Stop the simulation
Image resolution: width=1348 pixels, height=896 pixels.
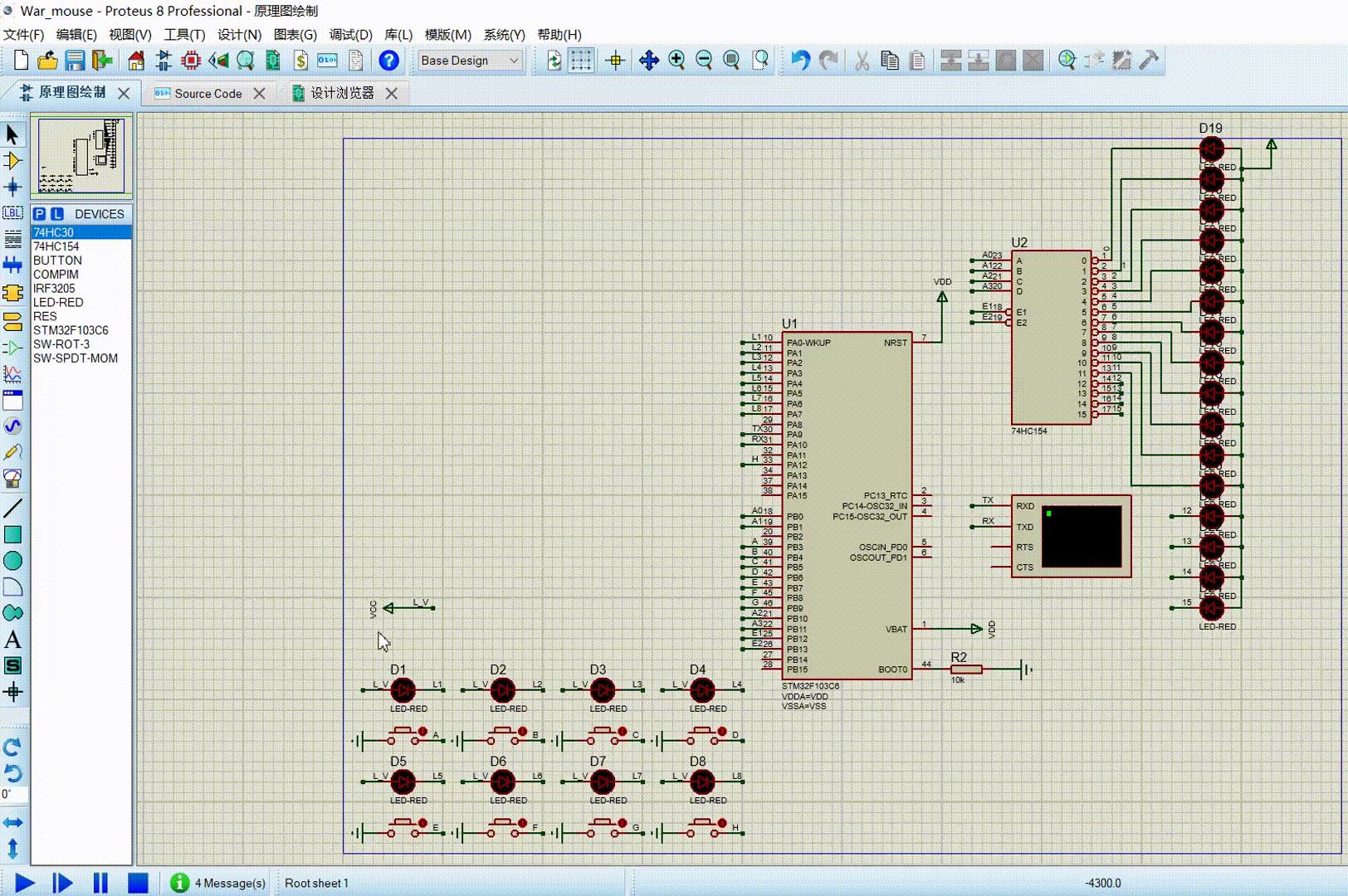(138, 883)
